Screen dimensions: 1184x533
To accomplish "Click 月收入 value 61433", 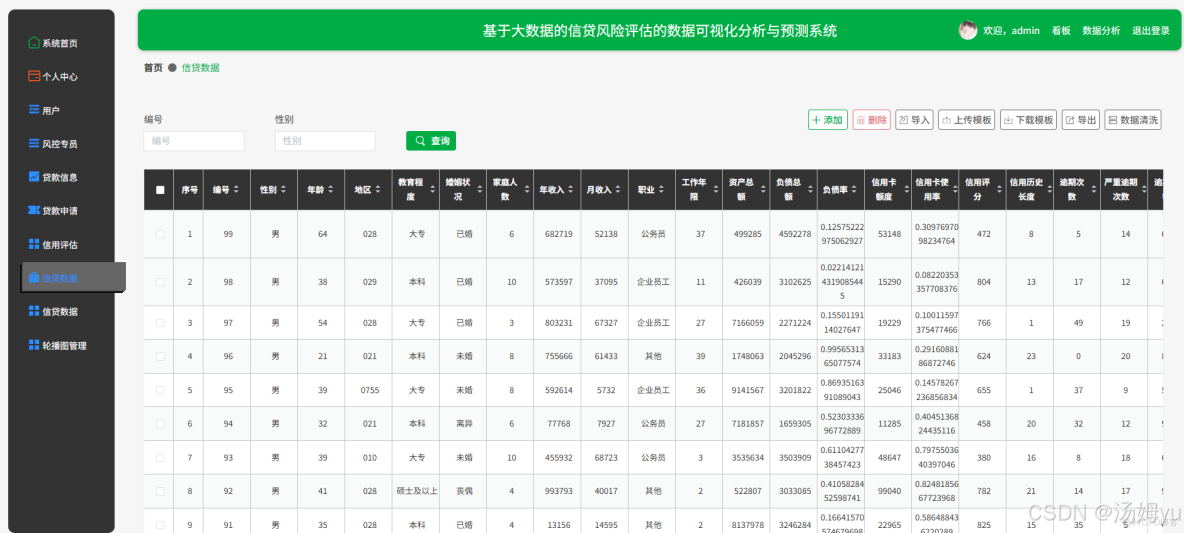I will [x=606, y=356].
